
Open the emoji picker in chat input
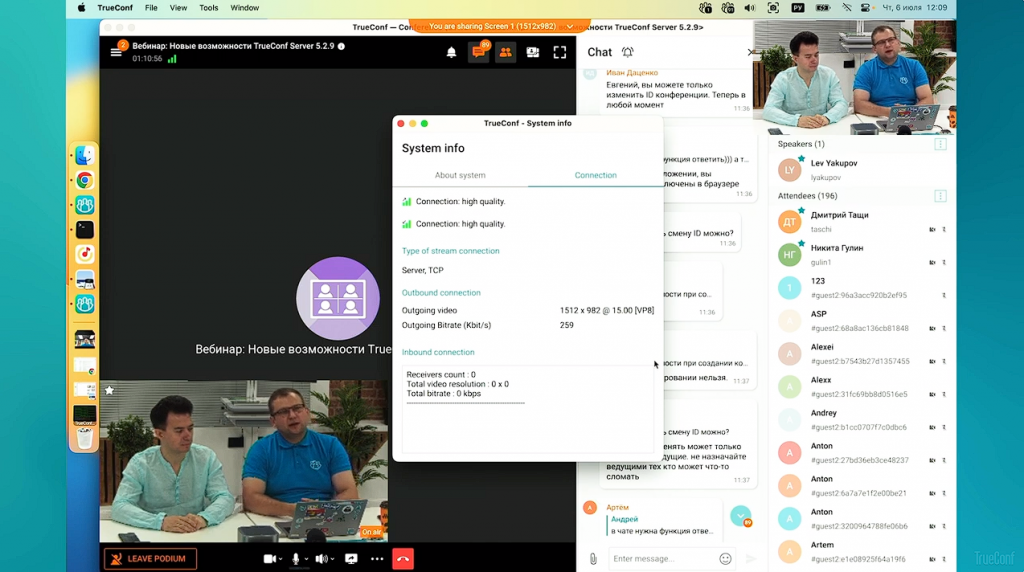click(725, 559)
